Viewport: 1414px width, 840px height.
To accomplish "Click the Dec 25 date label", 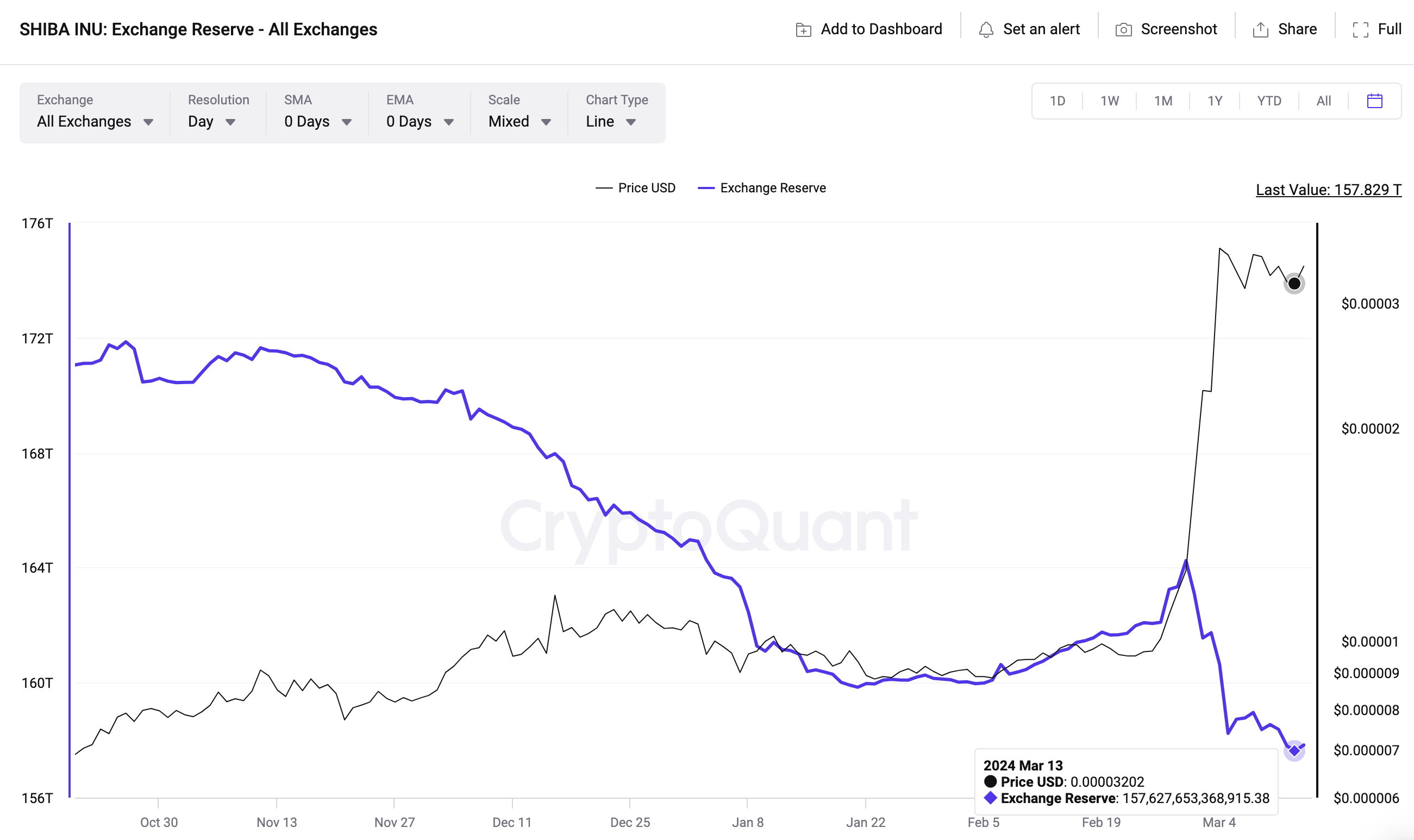I will click(x=629, y=823).
